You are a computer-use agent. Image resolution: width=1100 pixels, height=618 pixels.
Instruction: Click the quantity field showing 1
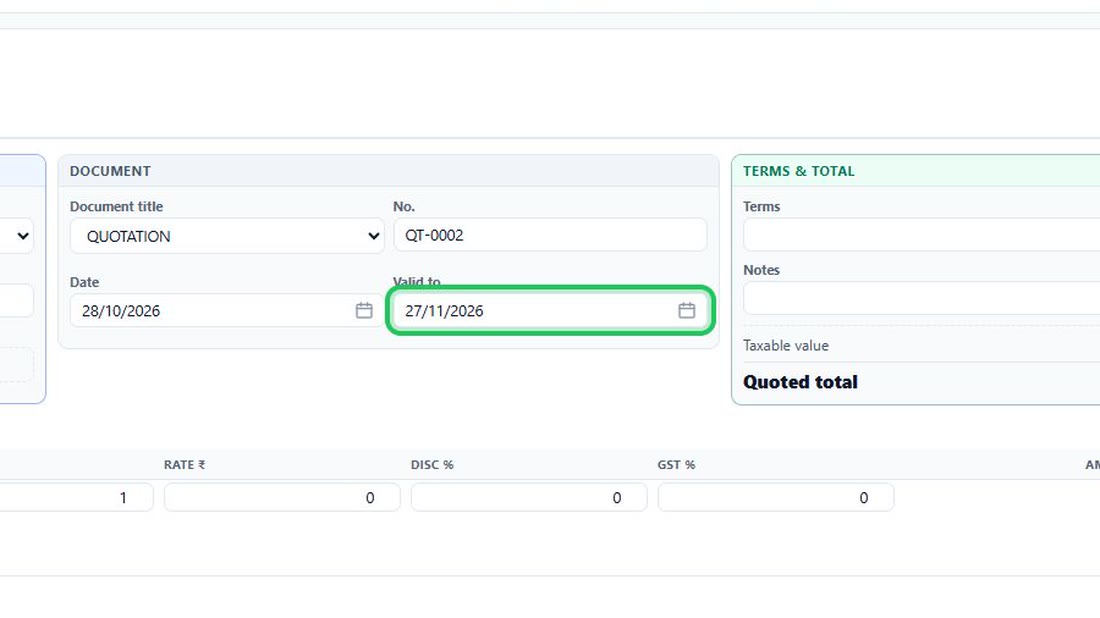[76, 497]
